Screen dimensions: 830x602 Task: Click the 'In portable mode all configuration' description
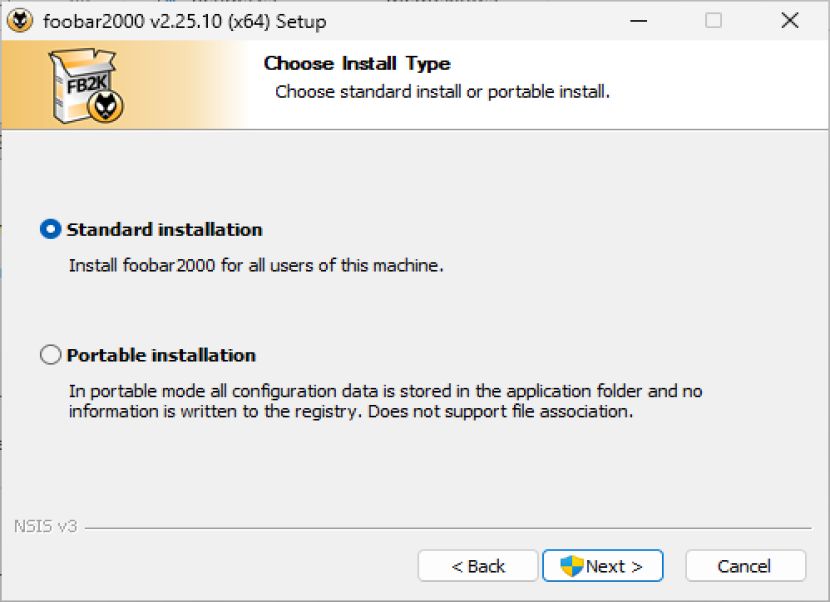[385, 401]
